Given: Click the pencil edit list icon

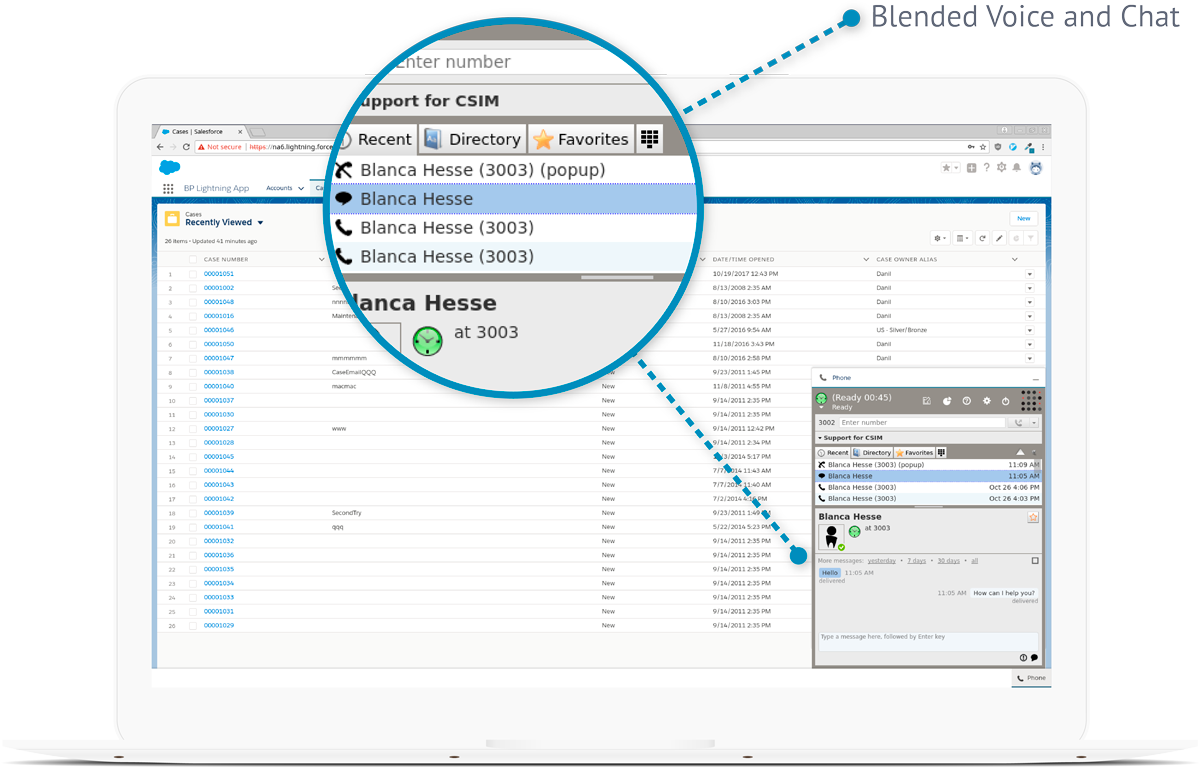Looking at the screenshot, I should (999, 238).
